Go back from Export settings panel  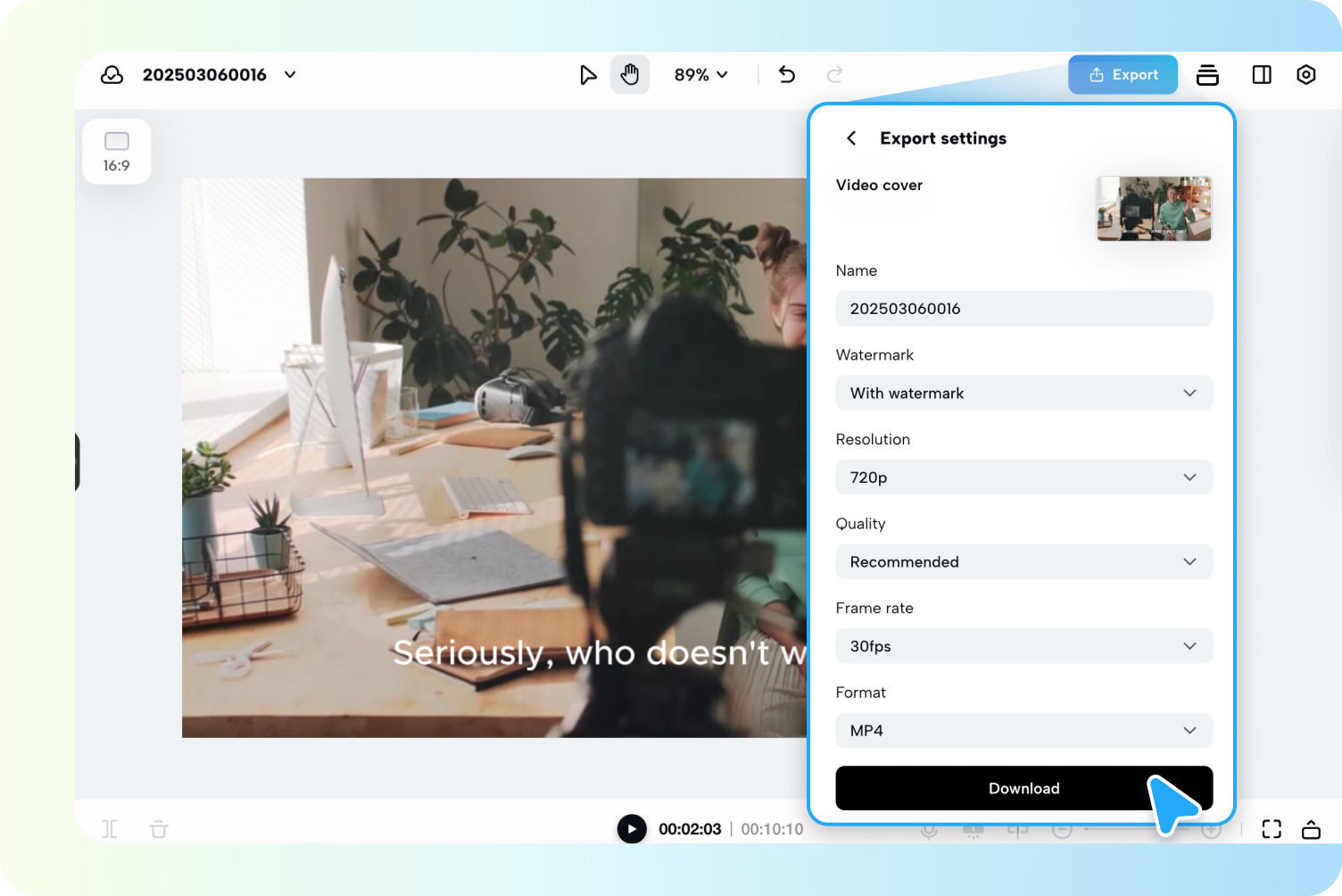click(x=850, y=138)
